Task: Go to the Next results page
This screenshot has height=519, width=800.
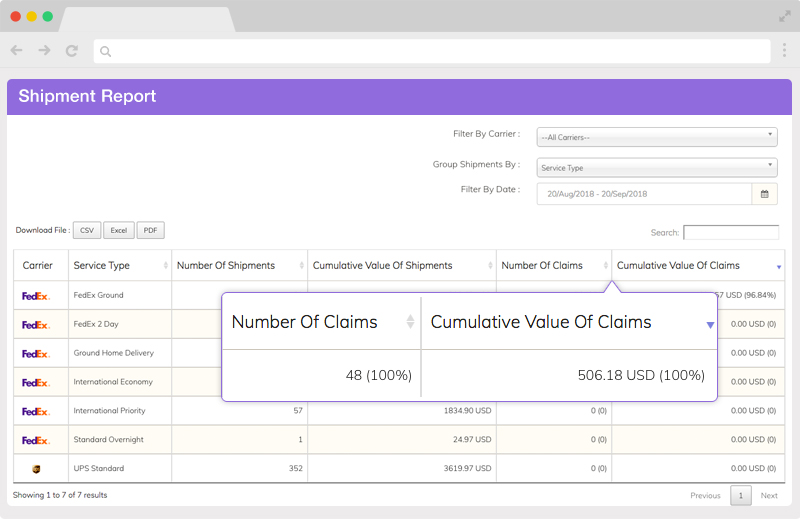Action: (769, 496)
